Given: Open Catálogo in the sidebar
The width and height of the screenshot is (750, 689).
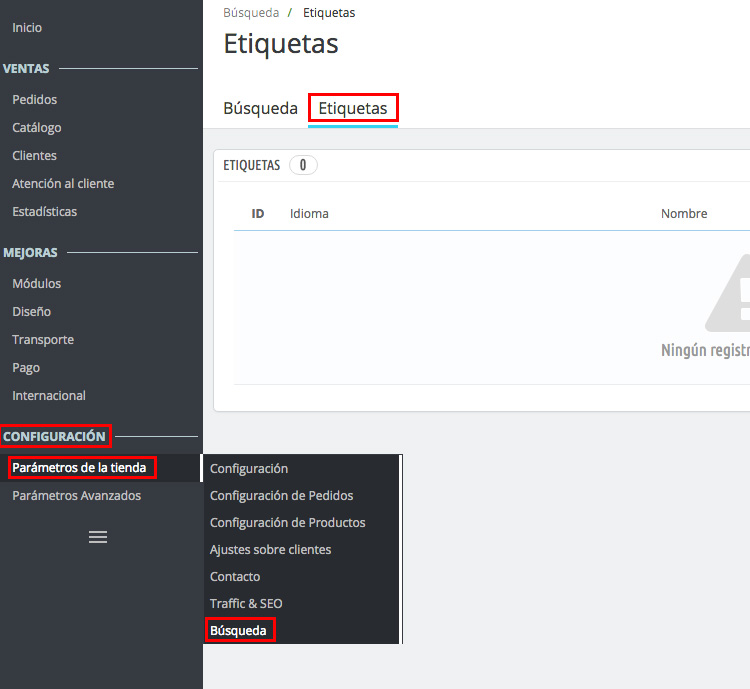Looking at the screenshot, I should point(37,128).
